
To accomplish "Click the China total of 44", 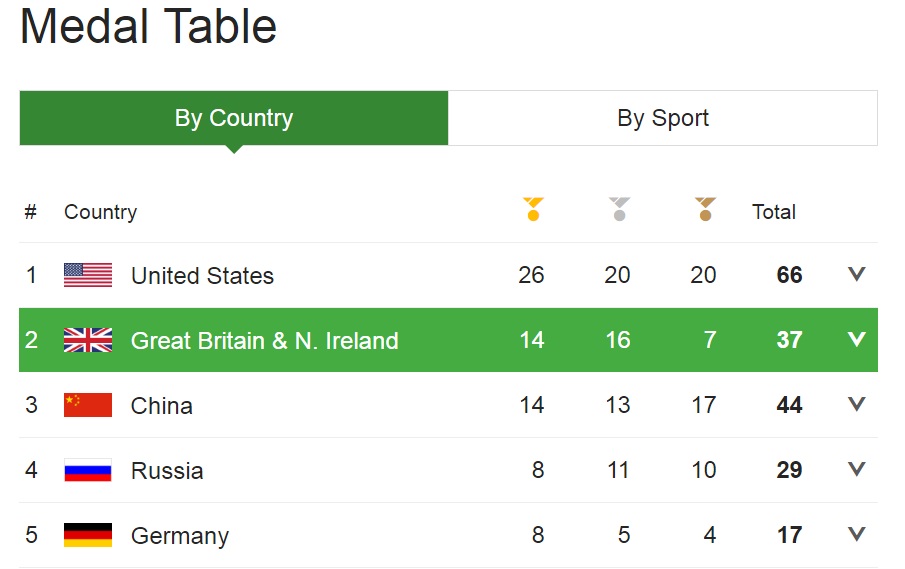I will click(x=789, y=405).
